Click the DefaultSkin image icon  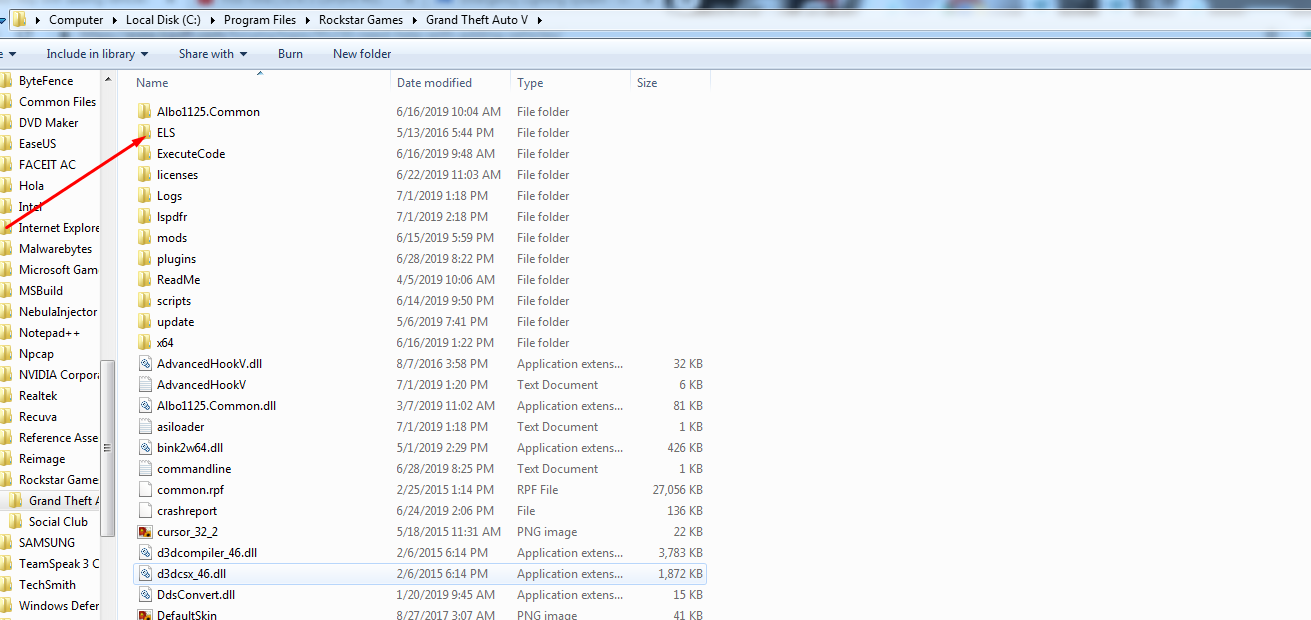[x=145, y=615]
